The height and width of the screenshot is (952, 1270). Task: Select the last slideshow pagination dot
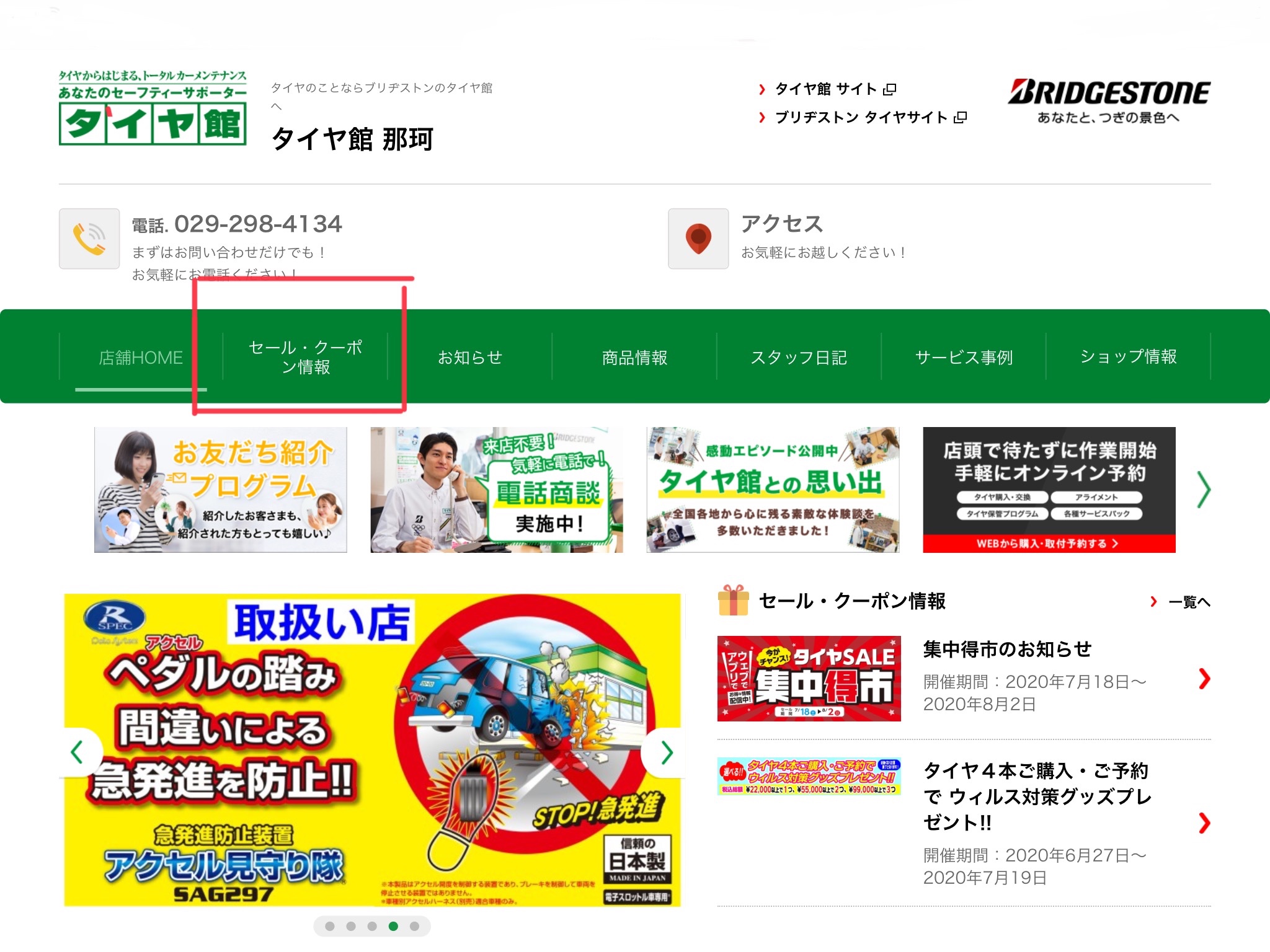[414, 926]
